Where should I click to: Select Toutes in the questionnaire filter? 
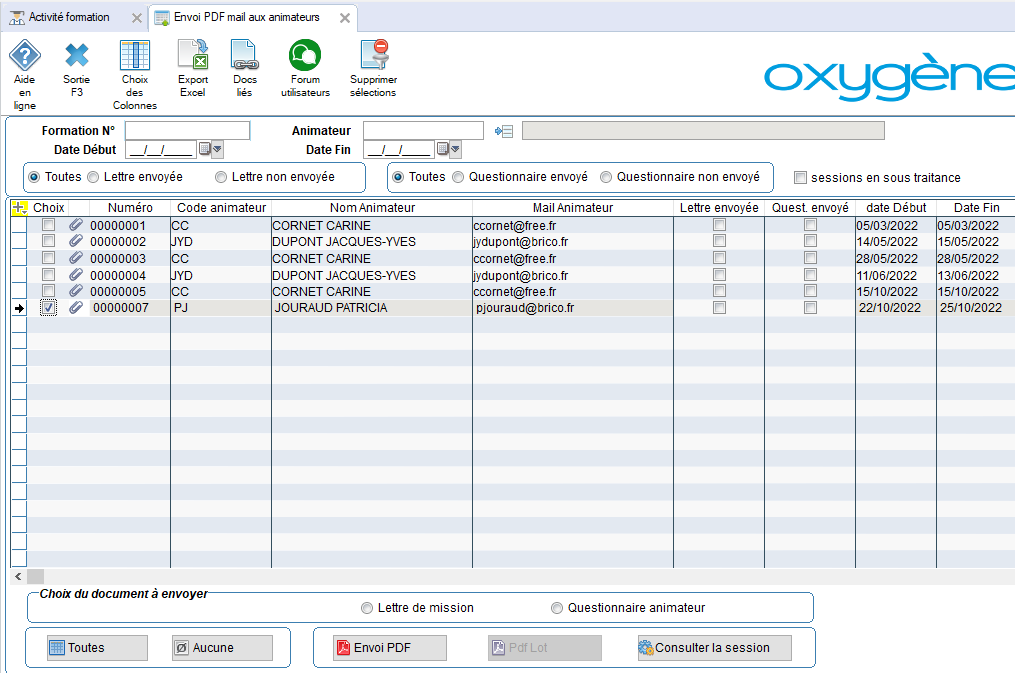pyautogui.click(x=398, y=177)
